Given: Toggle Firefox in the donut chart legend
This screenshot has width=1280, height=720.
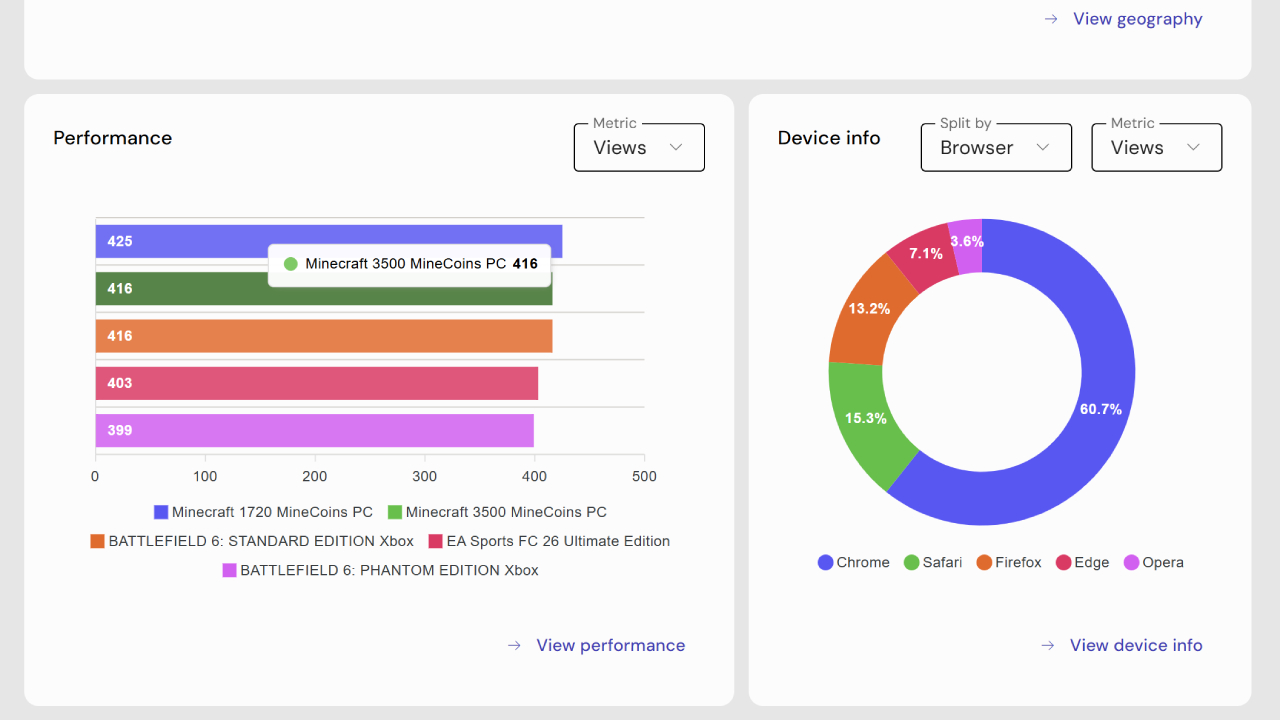Looking at the screenshot, I should [x=1009, y=563].
